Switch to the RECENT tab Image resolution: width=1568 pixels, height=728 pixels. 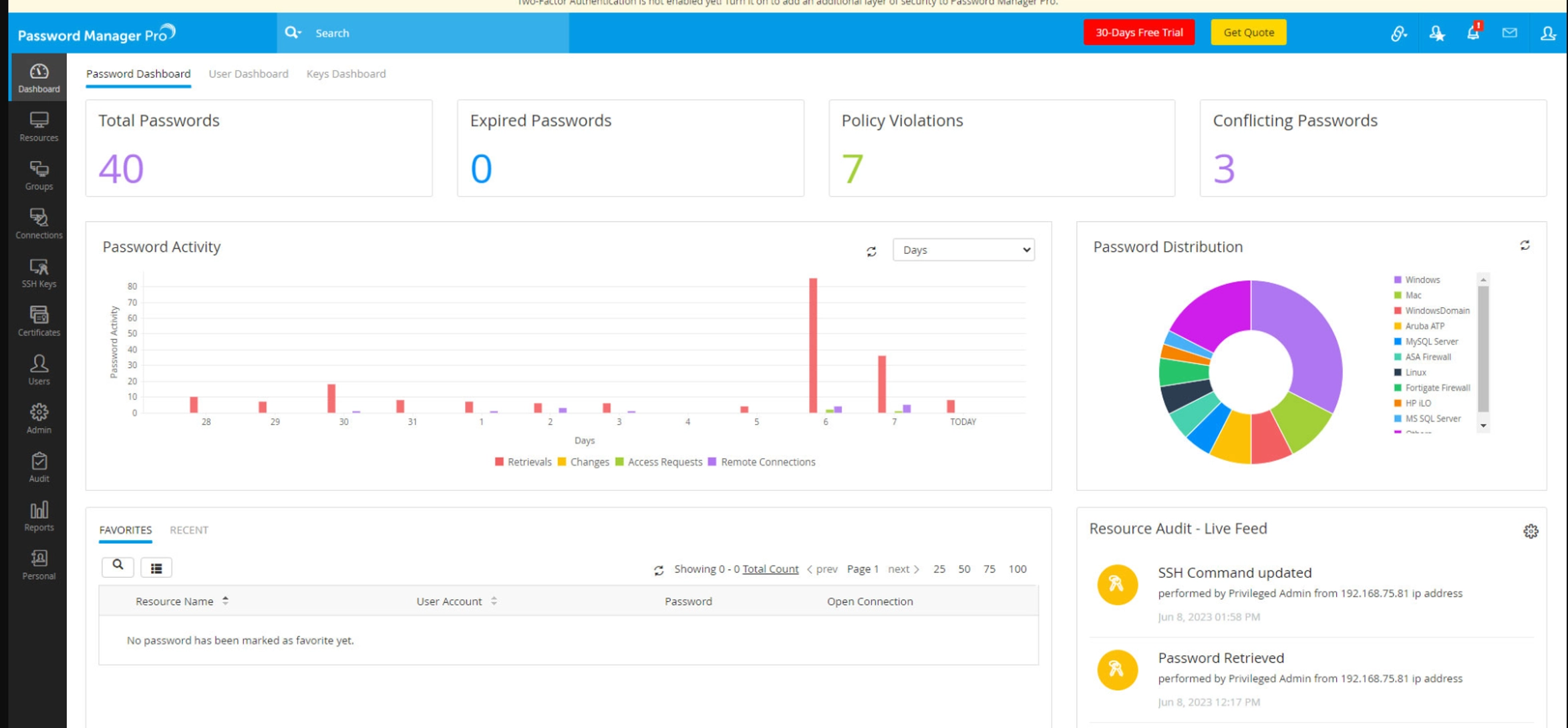tap(189, 530)
